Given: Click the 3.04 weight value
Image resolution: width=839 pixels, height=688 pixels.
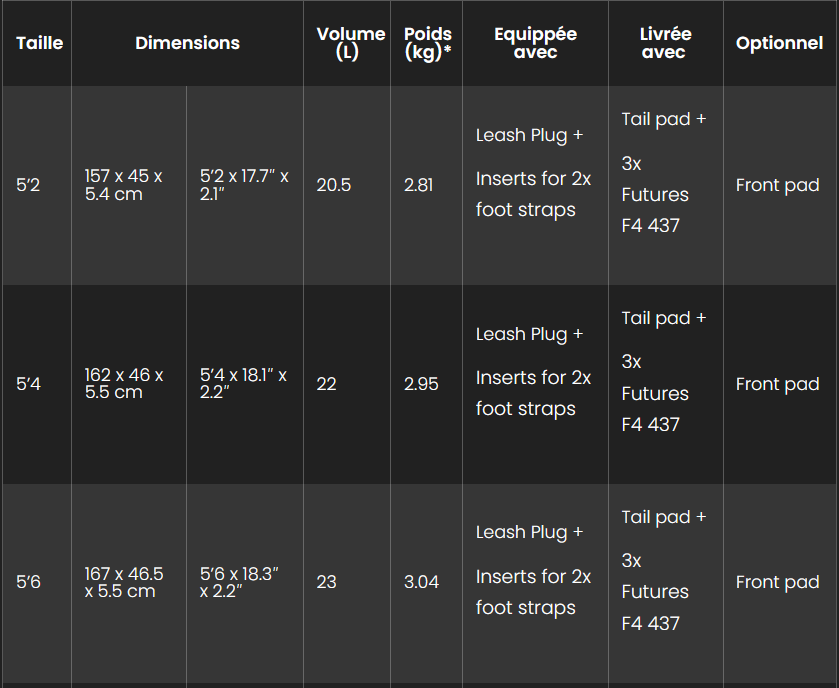Looking at the screenshot, I should click(421, 582).
